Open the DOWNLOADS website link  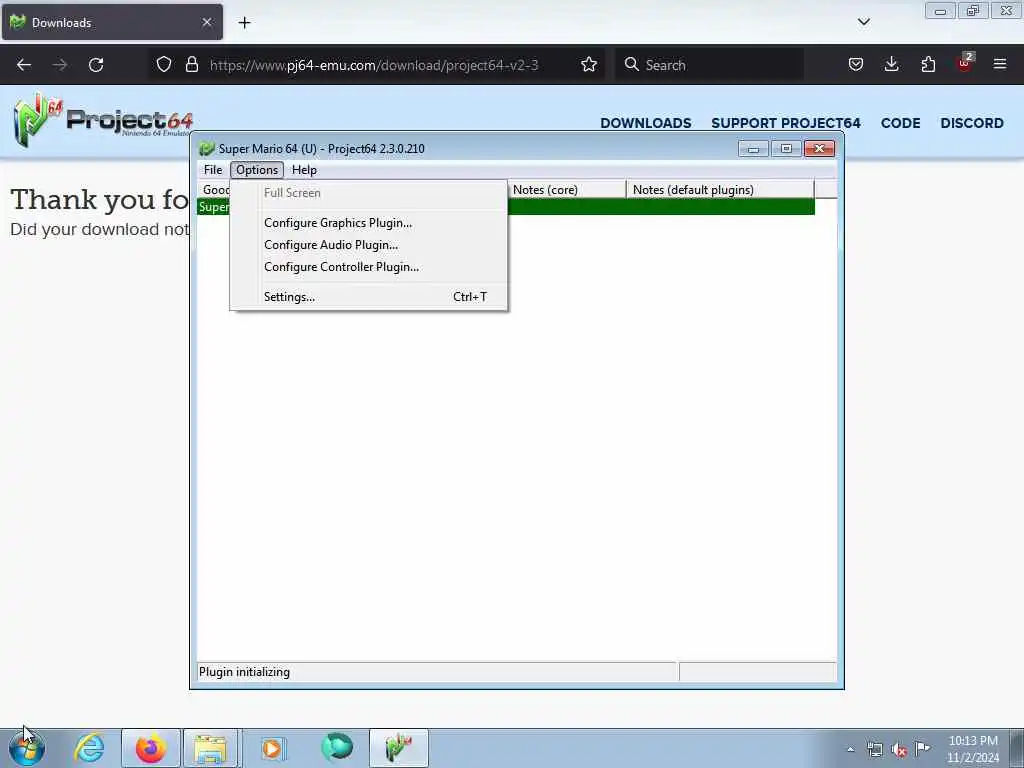(x=646, y=123)
